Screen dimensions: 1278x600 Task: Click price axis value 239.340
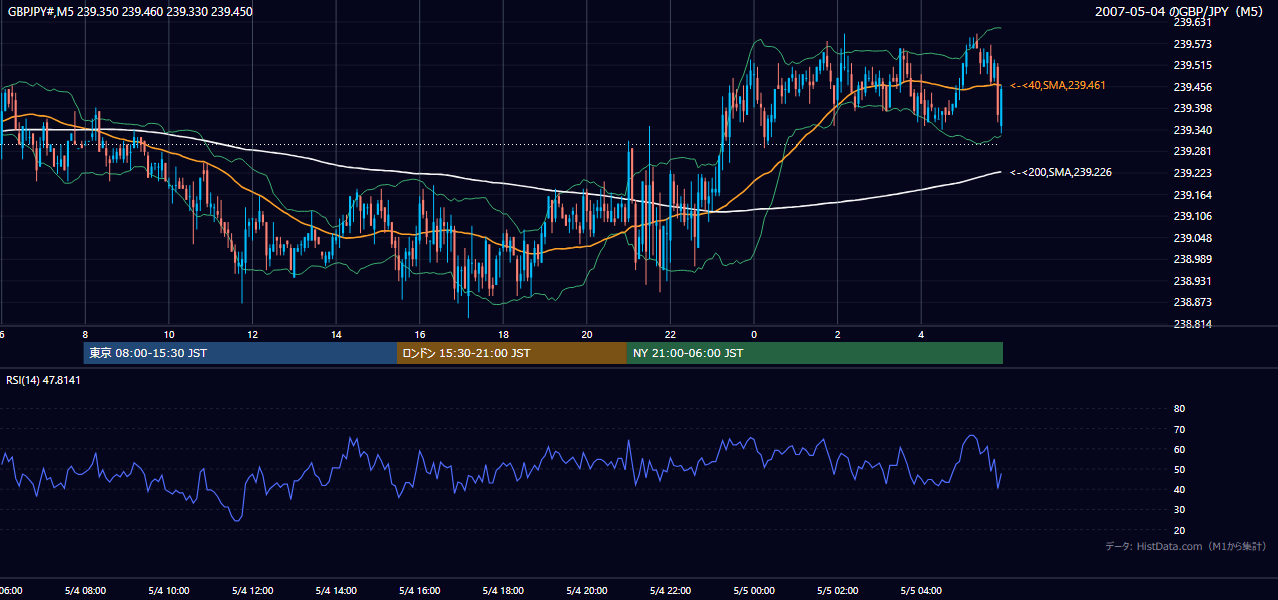click(x=1192, y=130)
